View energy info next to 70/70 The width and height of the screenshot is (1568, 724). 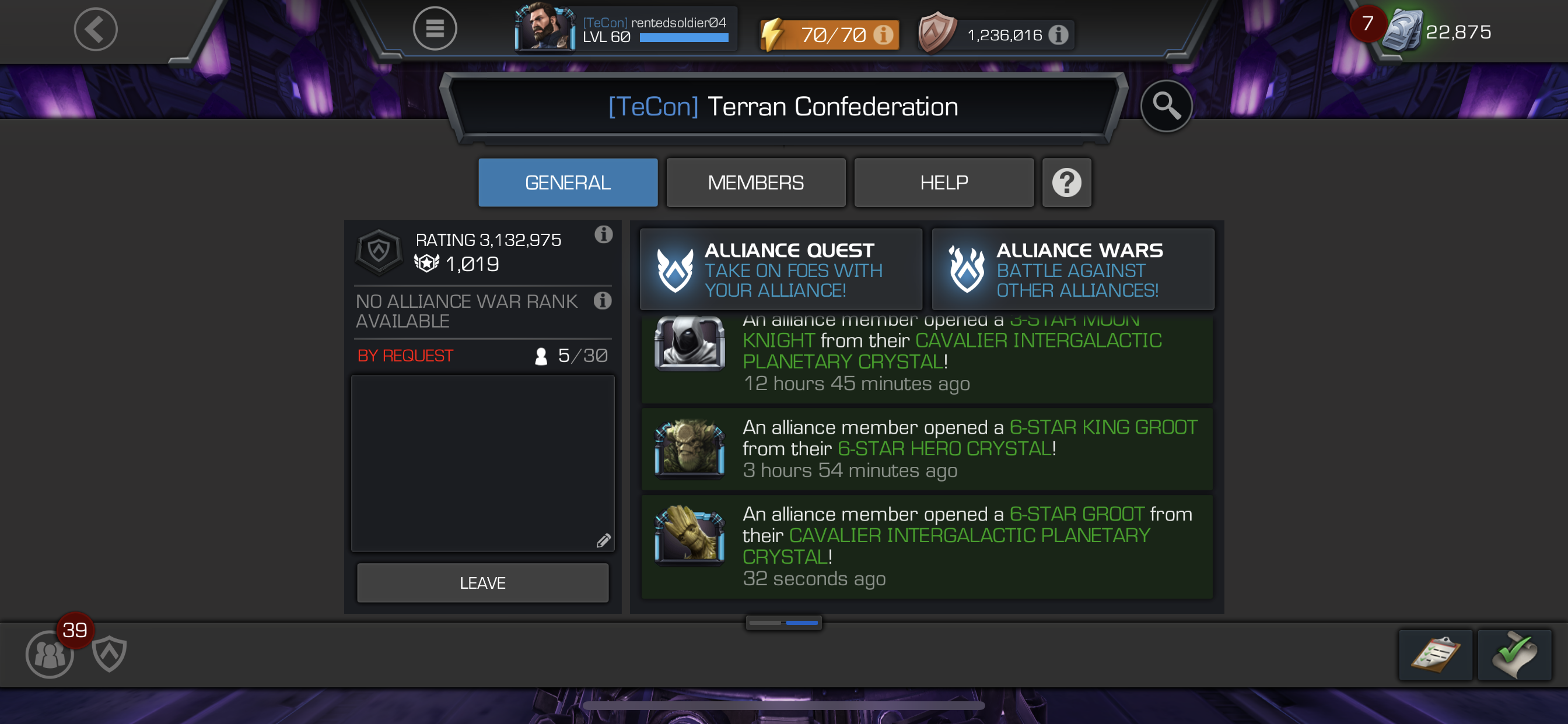pyautogui.click(x=883, y=34)
